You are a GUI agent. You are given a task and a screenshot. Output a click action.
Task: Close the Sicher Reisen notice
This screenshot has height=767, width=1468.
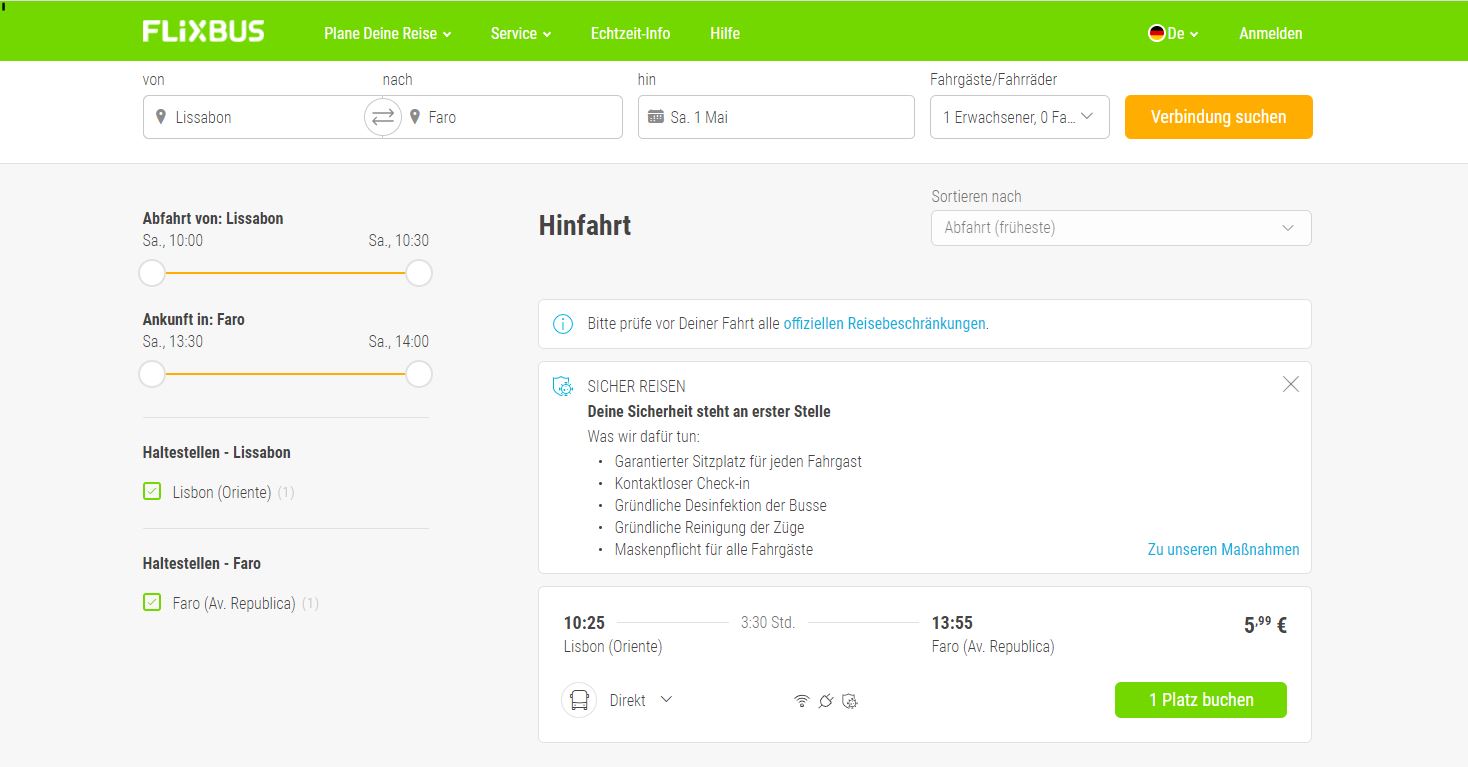tap(1291, 384)
